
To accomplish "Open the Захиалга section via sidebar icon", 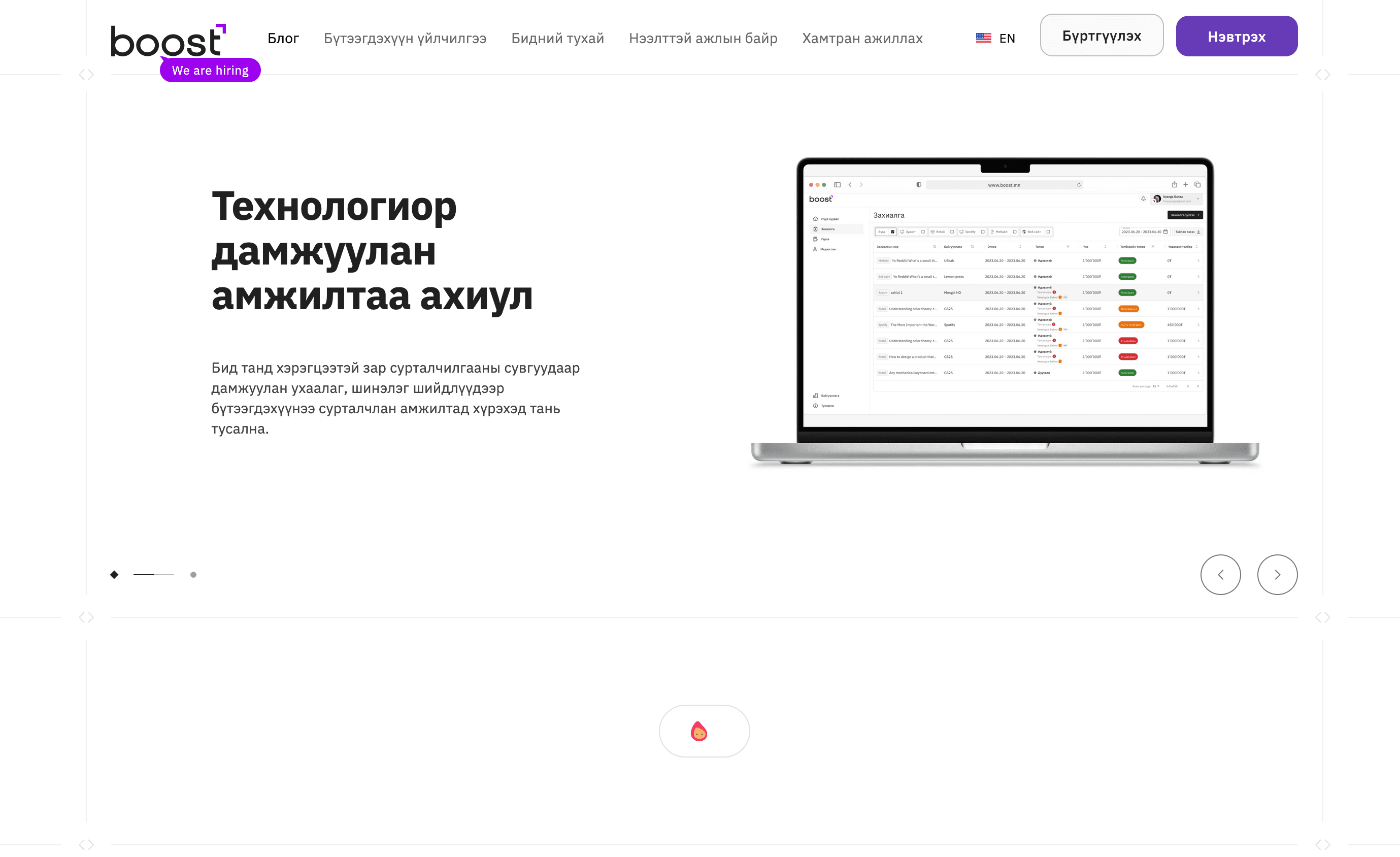I will [x=815, y=229].
